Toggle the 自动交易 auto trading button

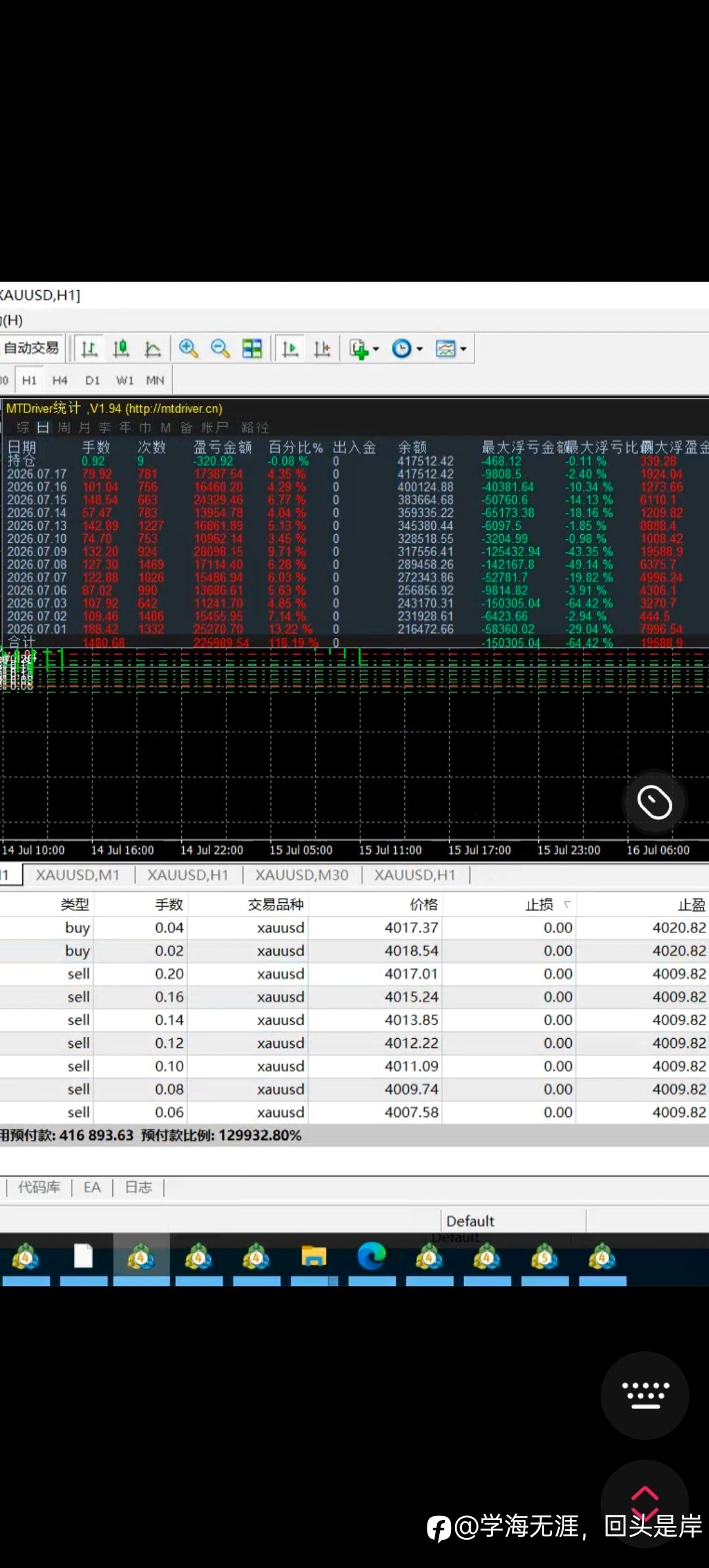click(32, 348)
